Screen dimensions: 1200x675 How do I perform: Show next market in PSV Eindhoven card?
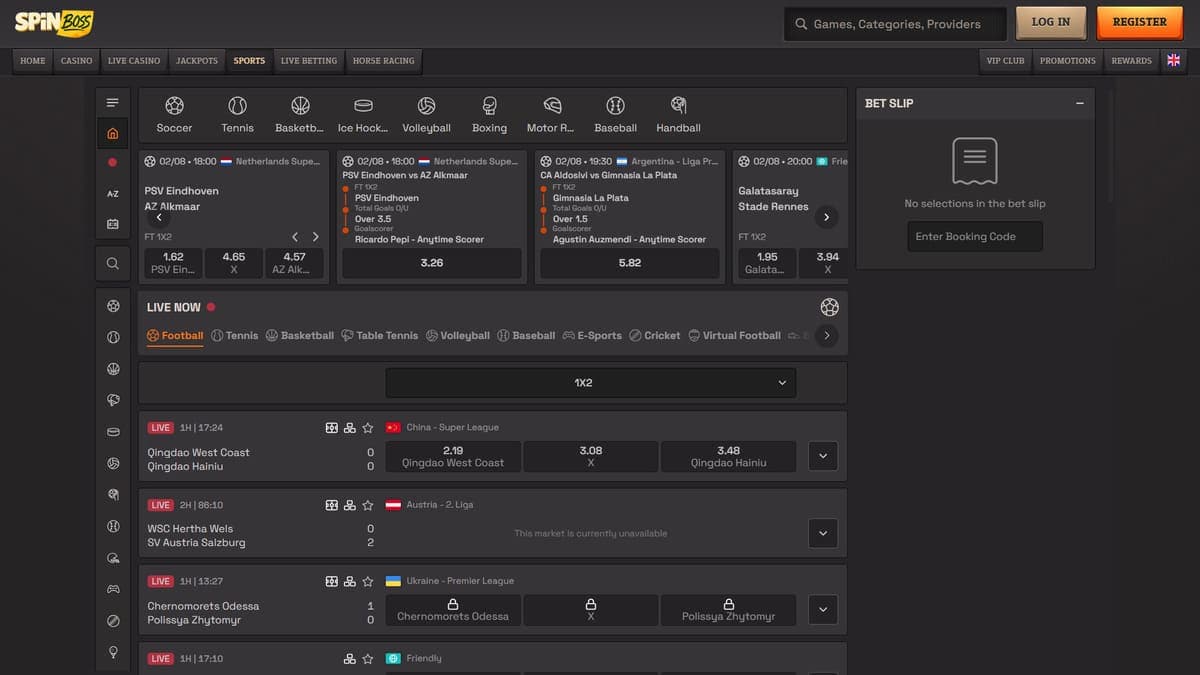pos(316,237)
